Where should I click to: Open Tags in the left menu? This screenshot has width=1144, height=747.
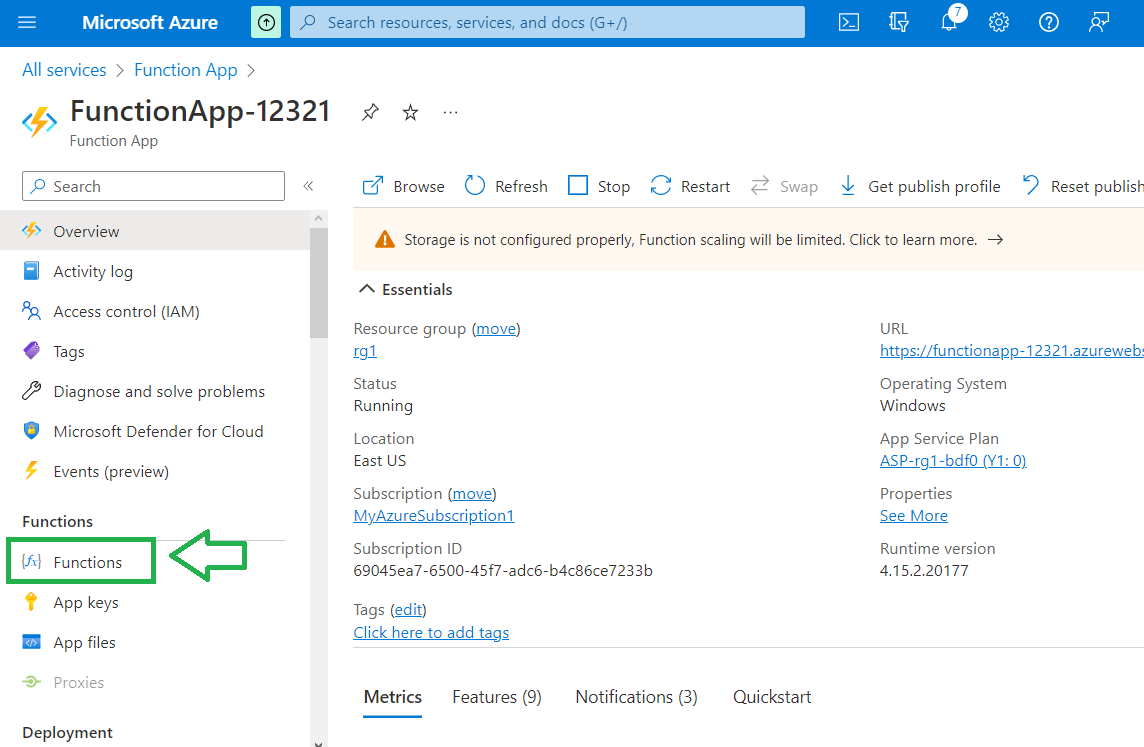pos(155,352)
